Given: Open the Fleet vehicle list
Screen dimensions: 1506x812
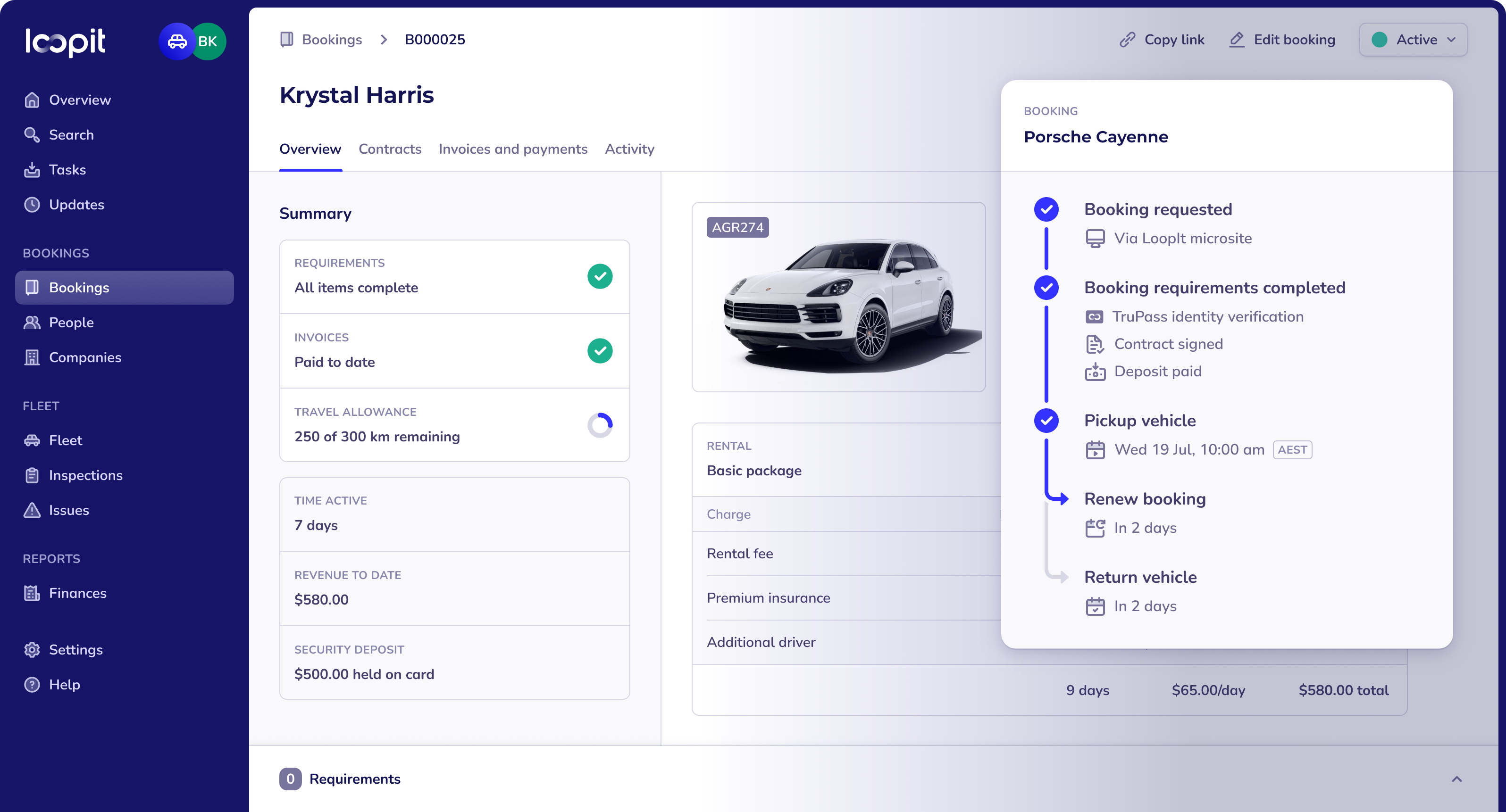Looking at the screenshot, I should tap(32, 440).
